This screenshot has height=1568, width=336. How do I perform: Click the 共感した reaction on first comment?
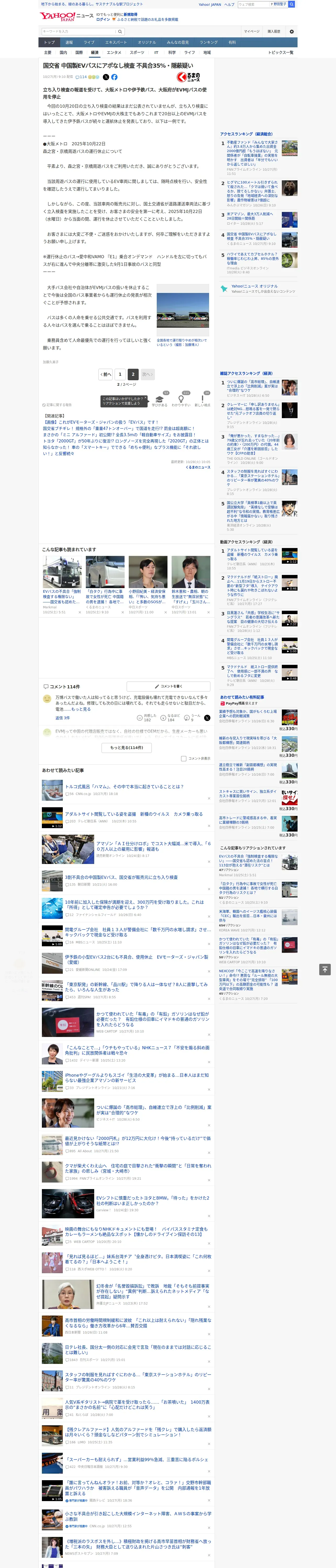click(147, 718)
